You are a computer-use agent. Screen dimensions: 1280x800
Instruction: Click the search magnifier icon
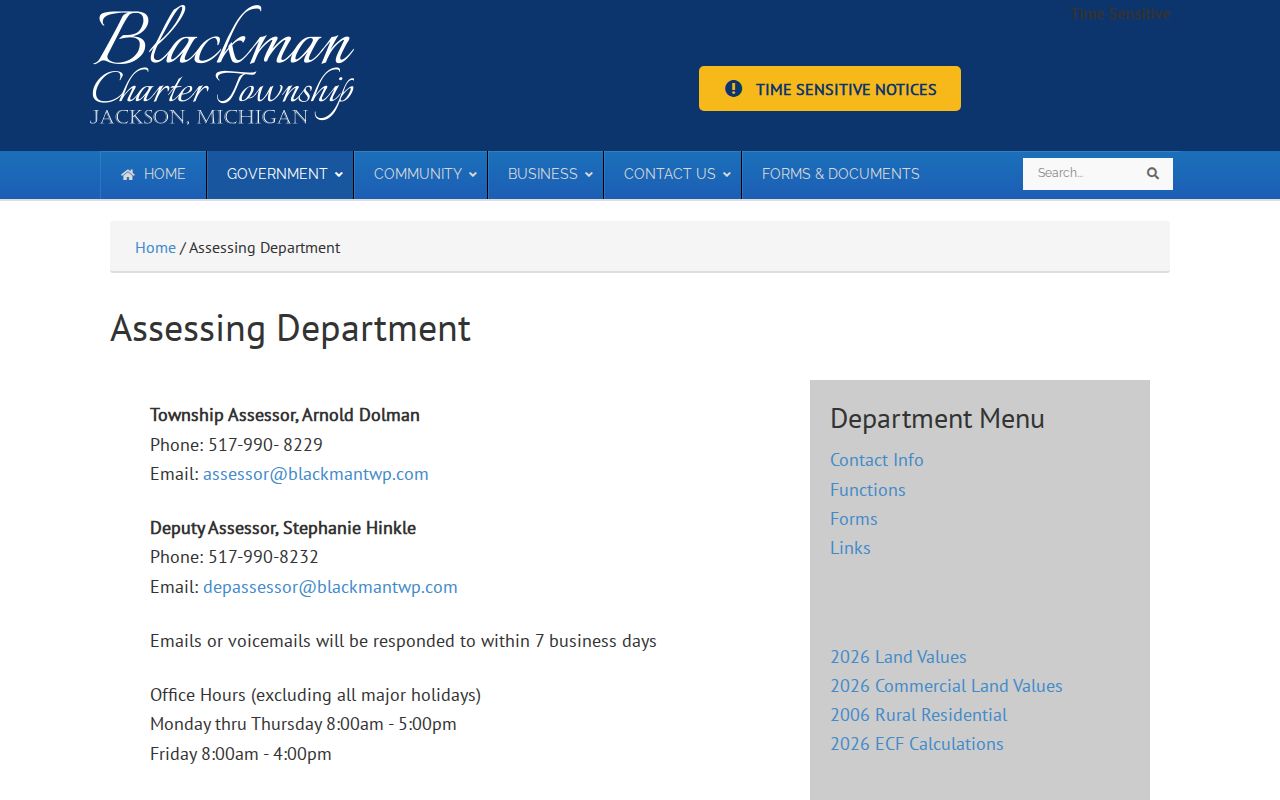coord(1153,173)
